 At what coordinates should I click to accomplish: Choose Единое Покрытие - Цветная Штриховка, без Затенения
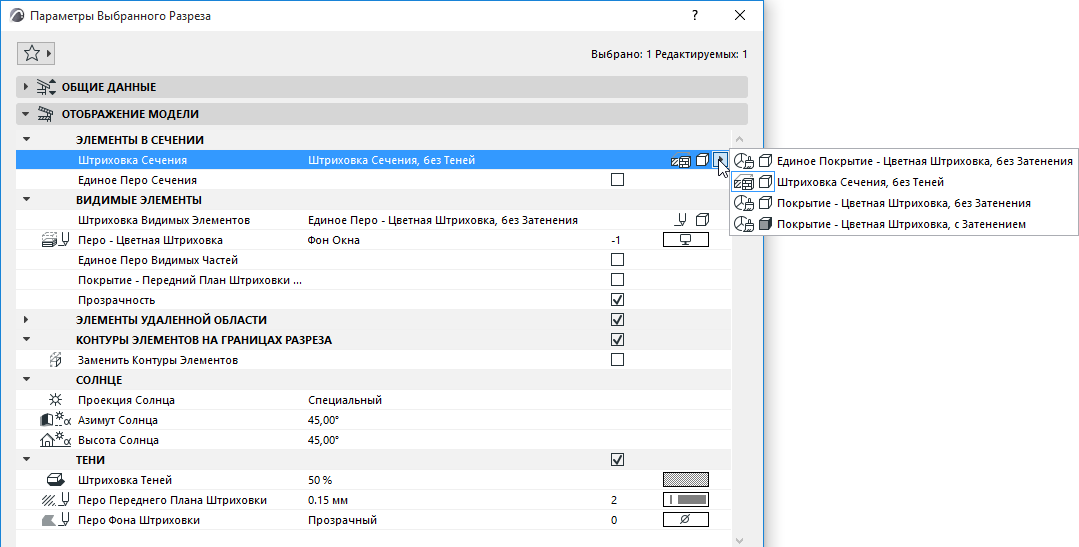pyautogui.click(x=904, y=161)
